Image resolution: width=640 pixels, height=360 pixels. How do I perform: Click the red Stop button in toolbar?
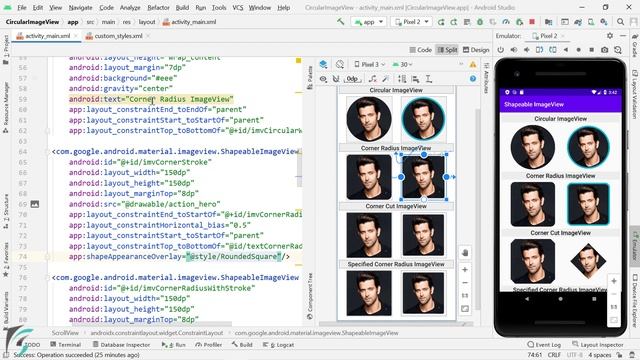532,22
